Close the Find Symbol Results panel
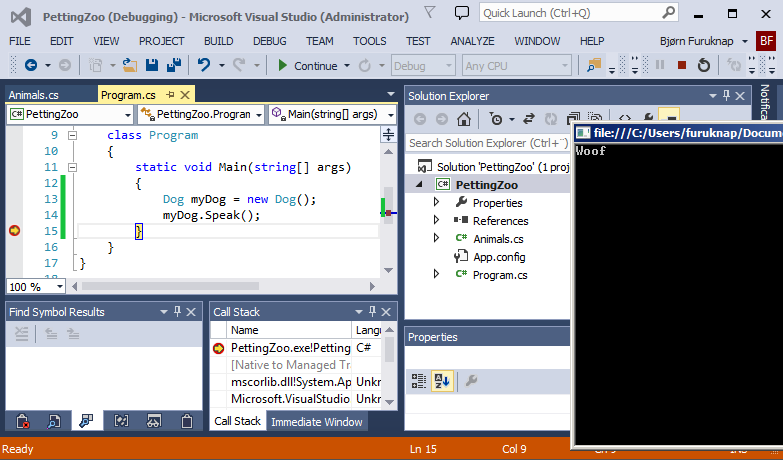783x460 pixels. [x=191, y=312]
